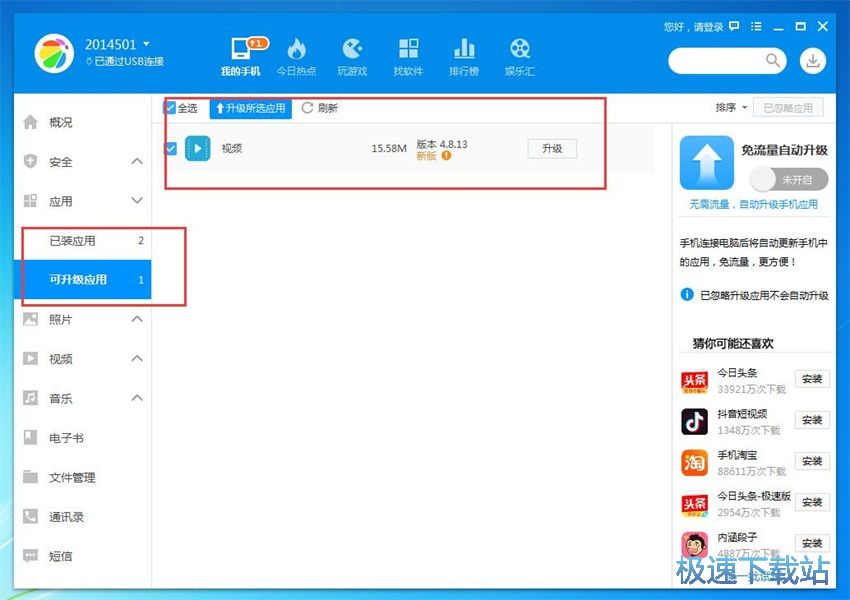The width and height of the screenshot is (850, 600).
Task: Click the 刷新 refresh button
Action: [320, 108]
